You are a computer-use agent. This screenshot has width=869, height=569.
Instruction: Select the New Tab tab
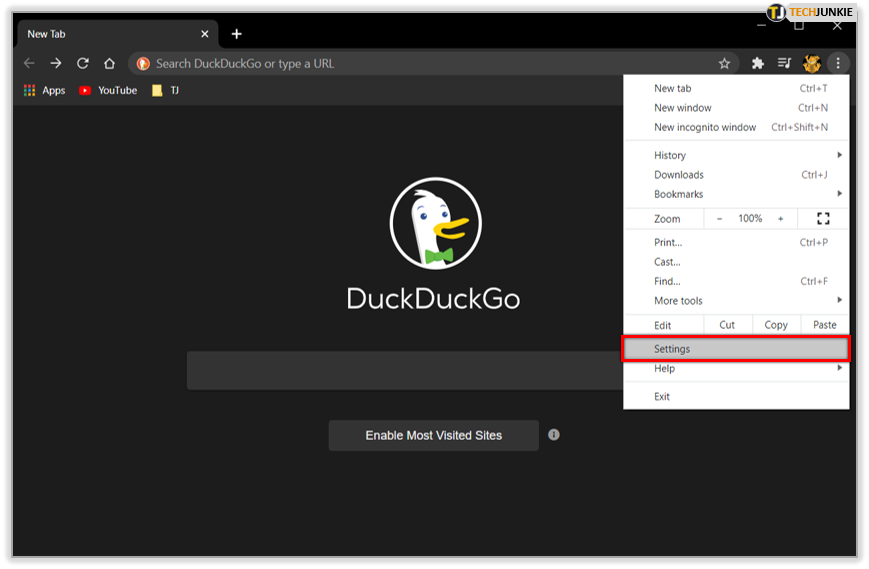[117, 34]
